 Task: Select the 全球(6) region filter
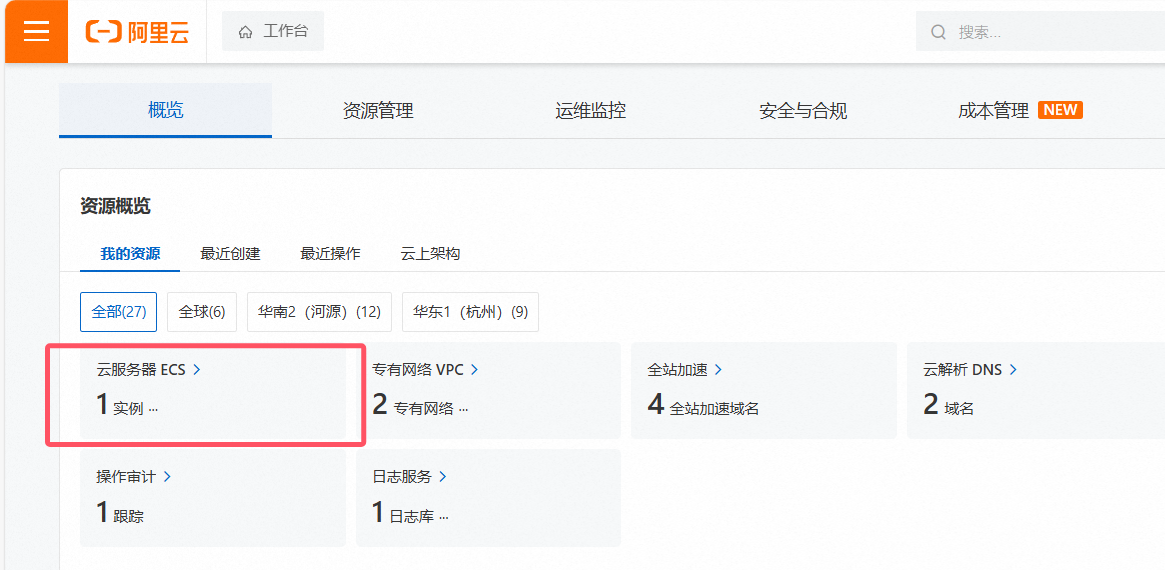202,312
